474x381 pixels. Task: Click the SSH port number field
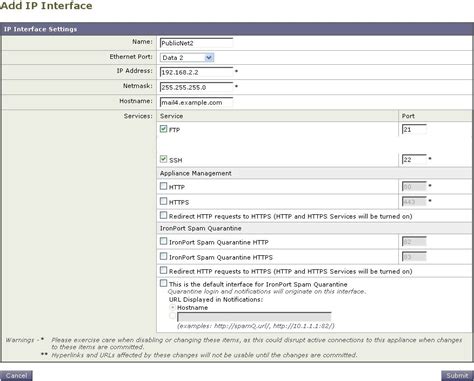414,159
